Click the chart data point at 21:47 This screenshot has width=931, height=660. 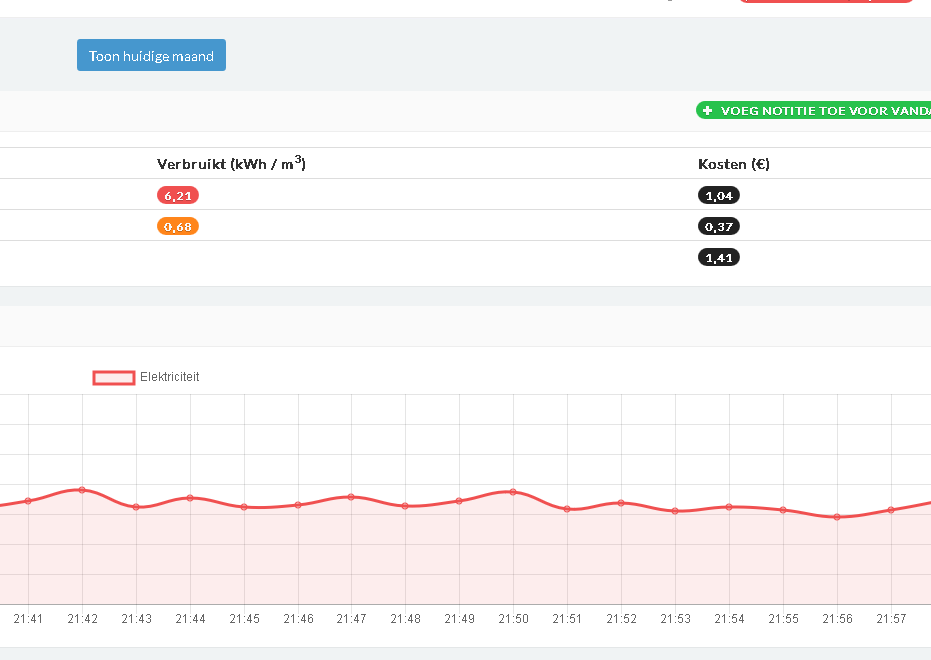(x=351, y=497)
